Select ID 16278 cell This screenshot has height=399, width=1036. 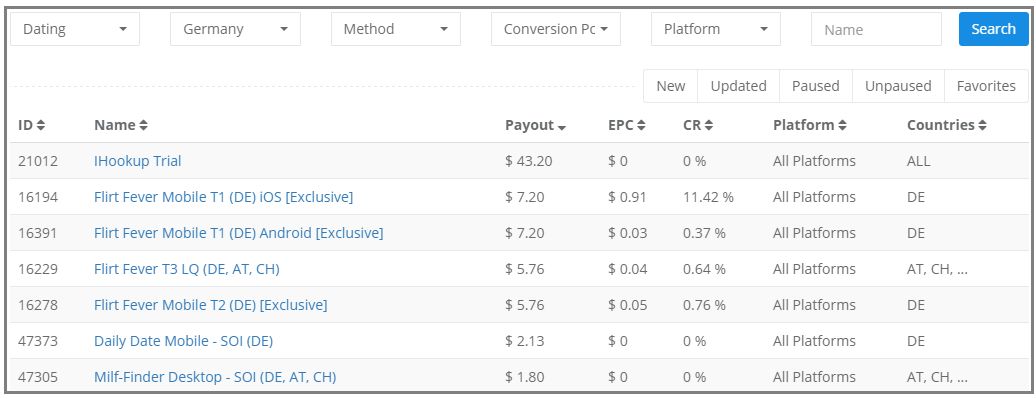(38, 305)
